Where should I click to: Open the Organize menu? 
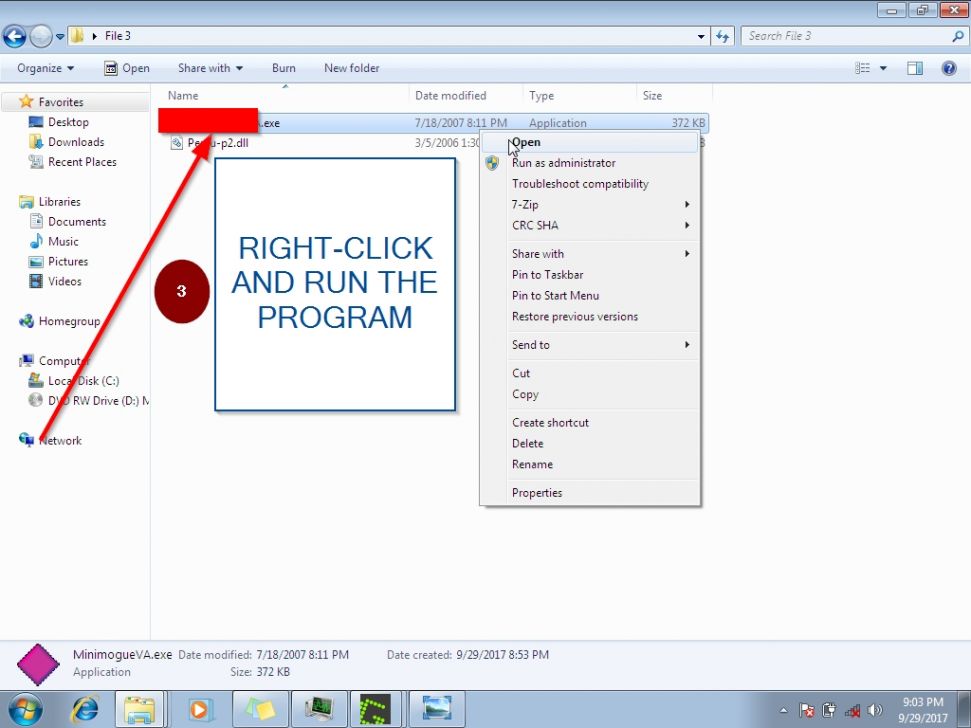click(45, 68)
